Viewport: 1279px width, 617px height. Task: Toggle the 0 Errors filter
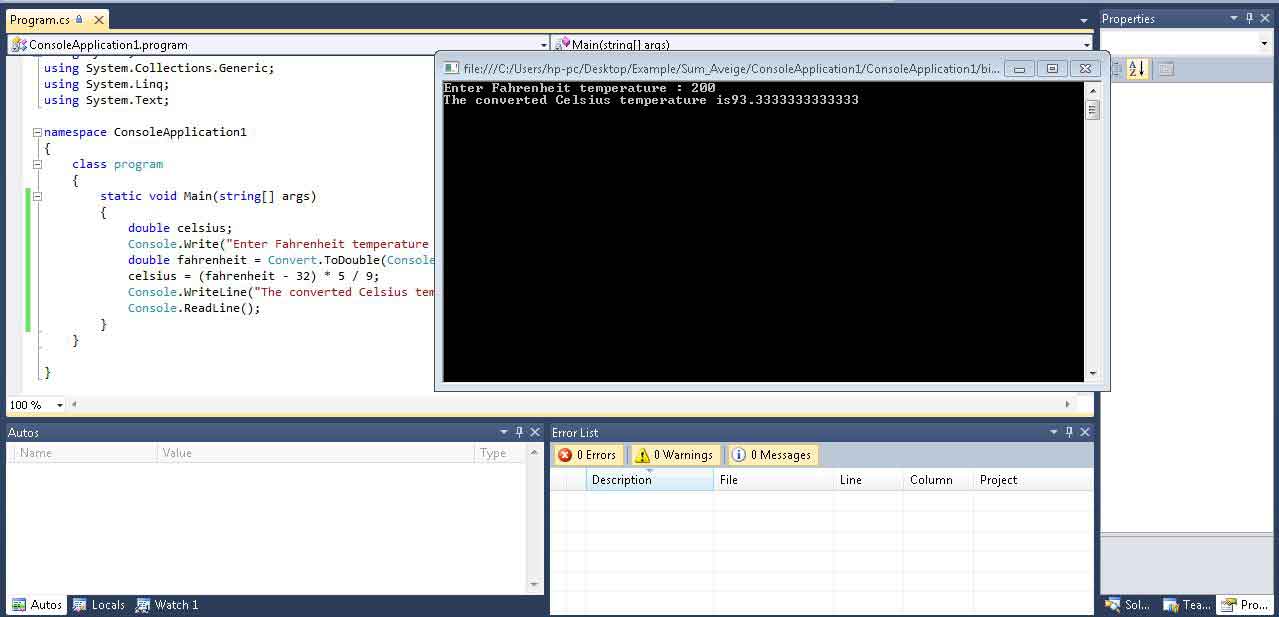[x=588, y=455]
